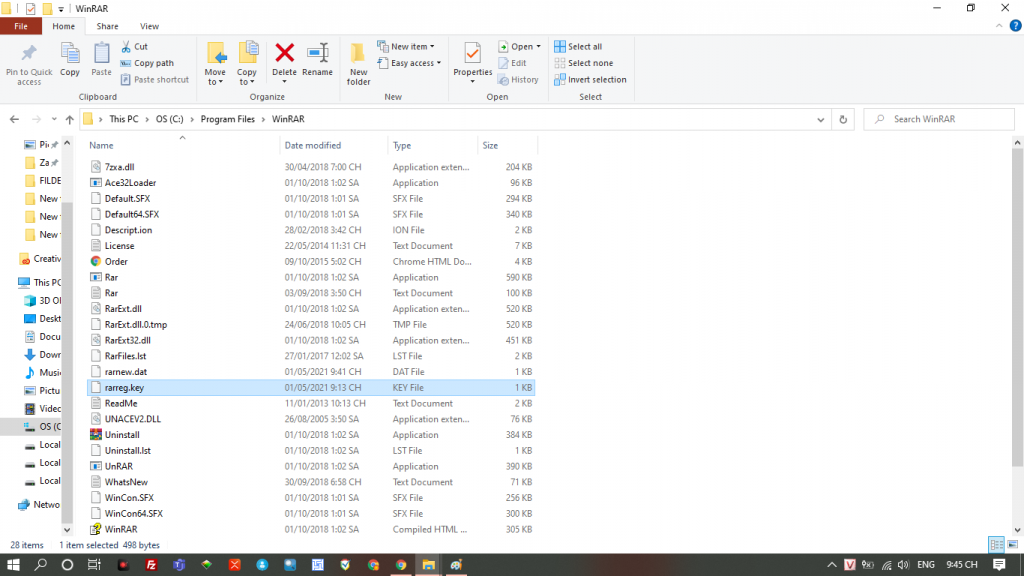The height and width of the screenshot is (576, 1024).
Task: Switch to the Home ribbon tab
Action: (63, 26)
